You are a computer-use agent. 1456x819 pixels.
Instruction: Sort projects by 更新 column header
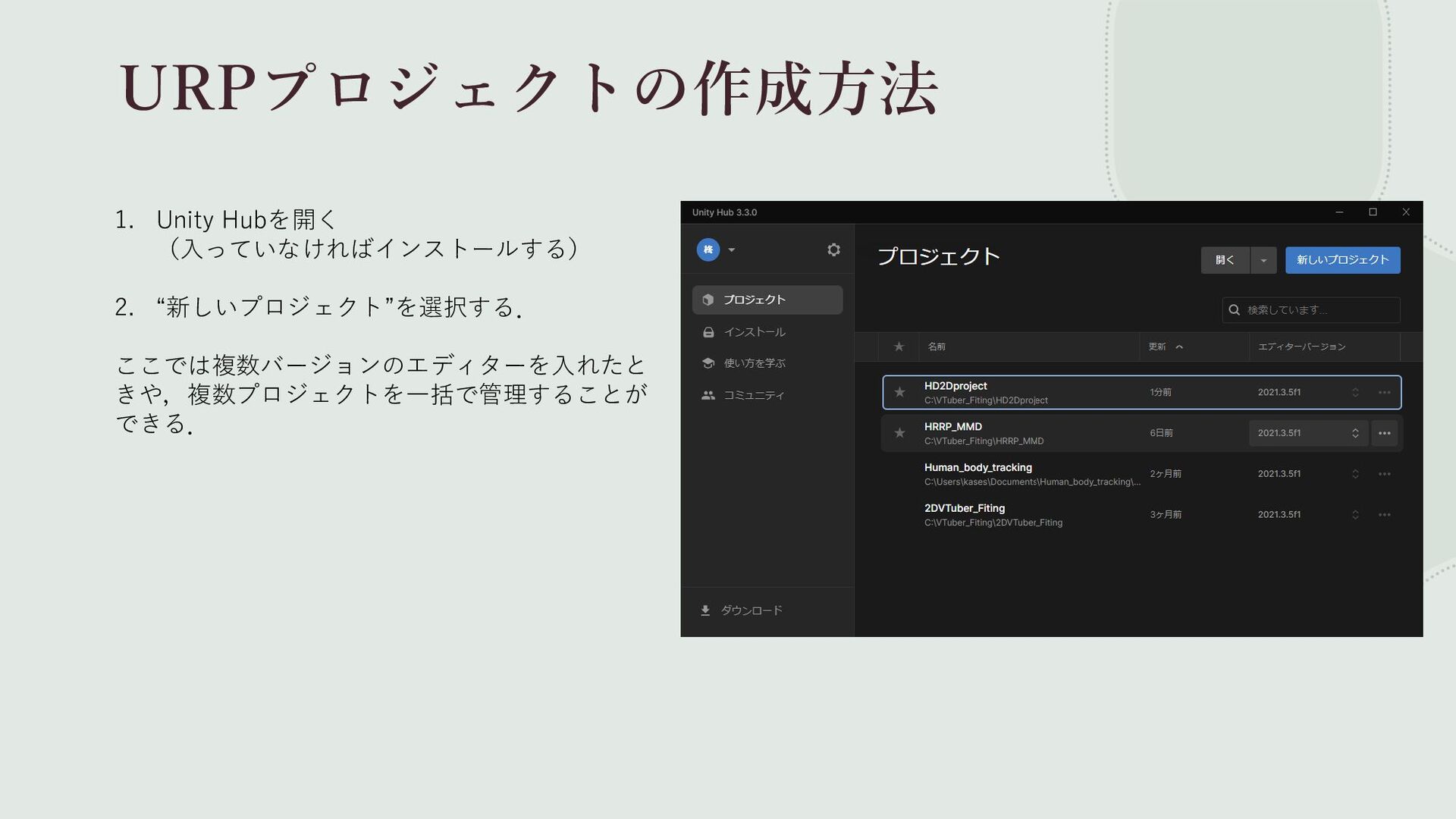(1157, 347)
